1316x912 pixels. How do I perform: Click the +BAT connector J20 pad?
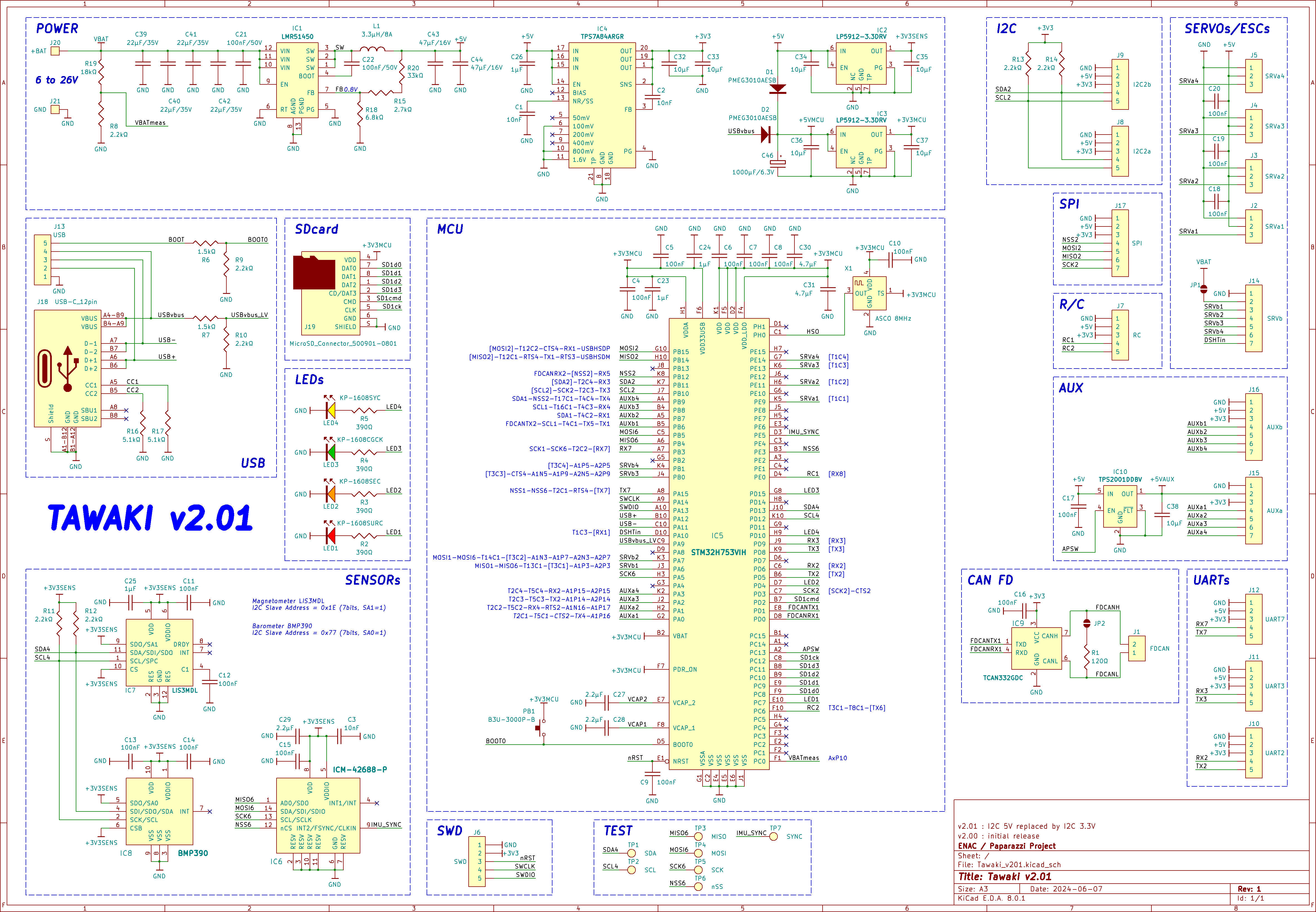[x=55, y=51]
